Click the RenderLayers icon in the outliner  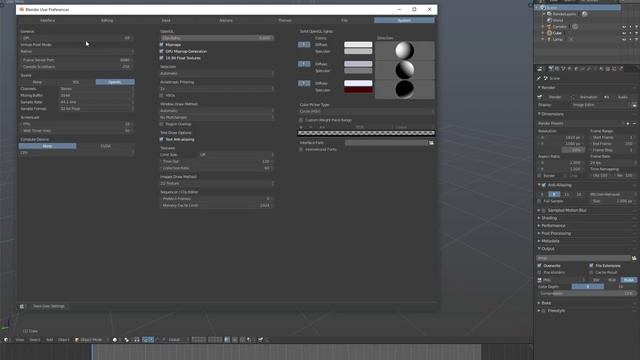tap(549, 14)
